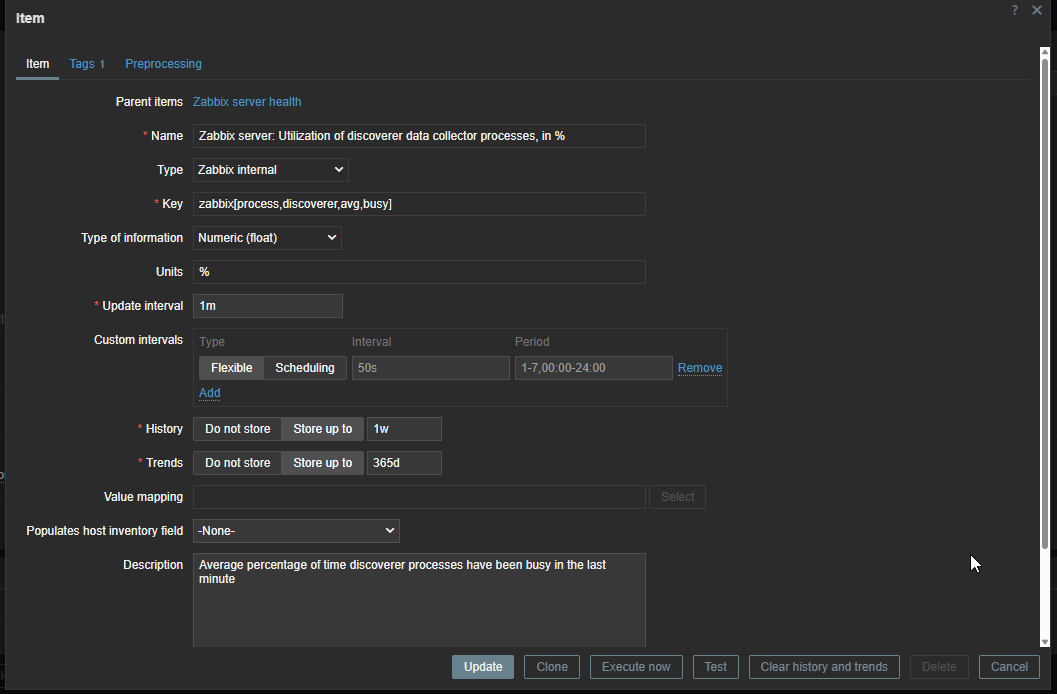This screenshot has height=694, width=1057.
Task: Expand the Type of information dropdown
Action: [267, 238]
